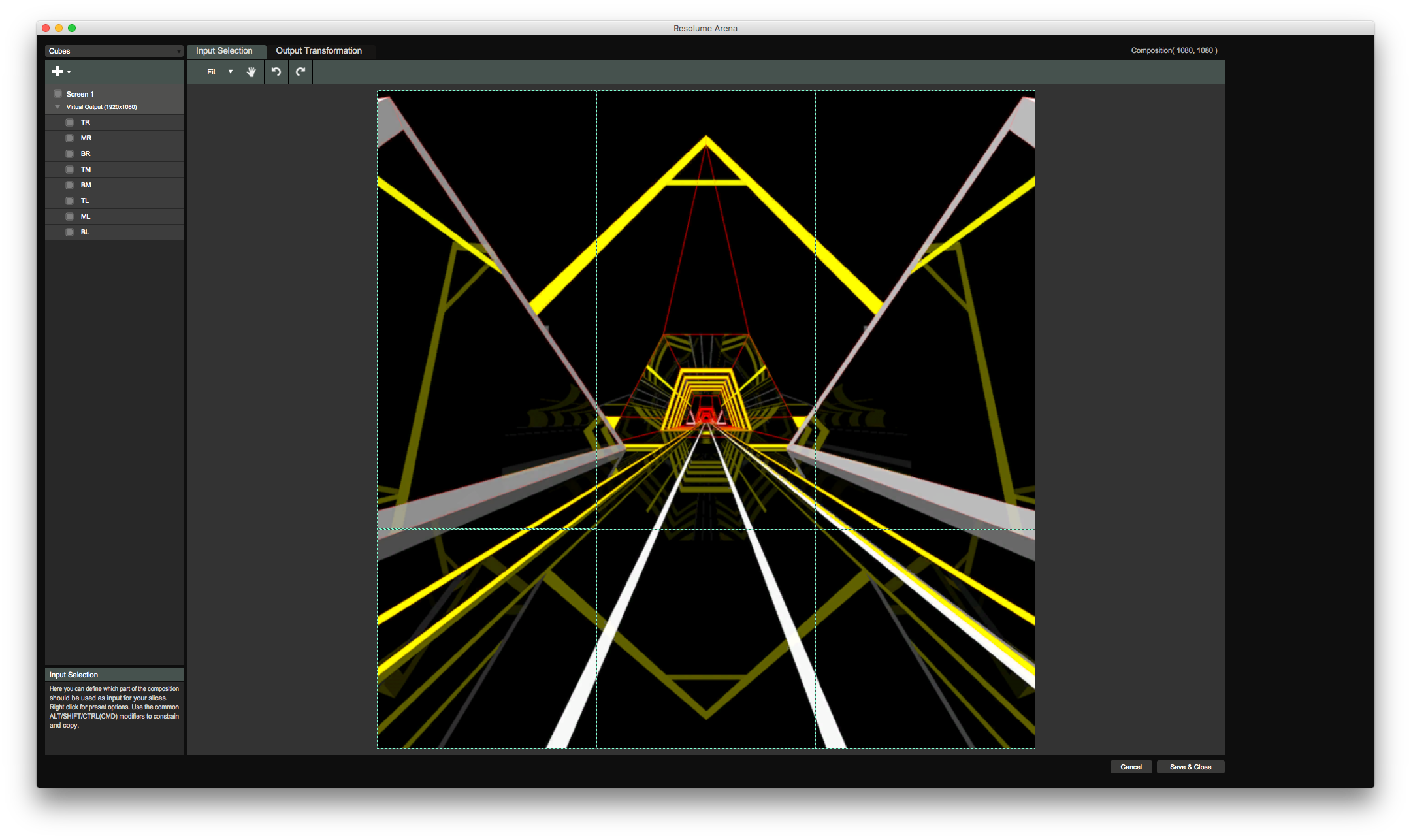Click the redo arrow icon
Screen dimensions: 1411x840
[x=300, y=72]
